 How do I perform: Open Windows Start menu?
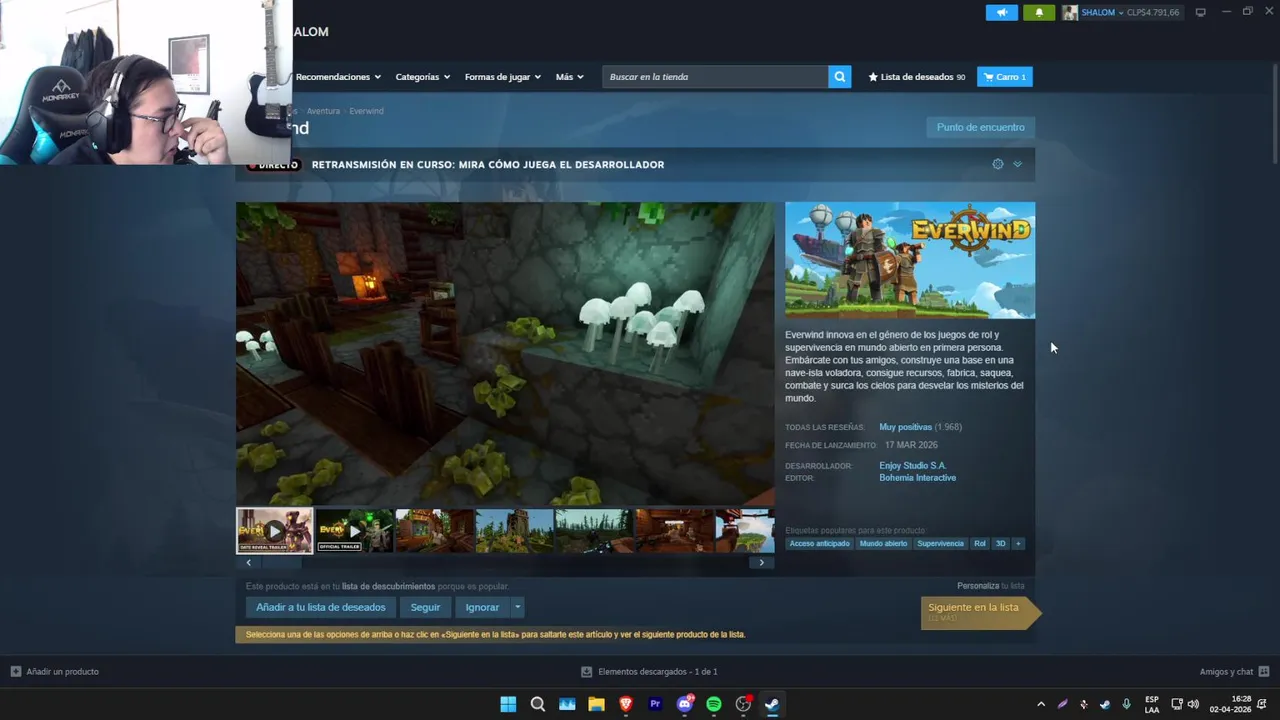tap(508, 704)
